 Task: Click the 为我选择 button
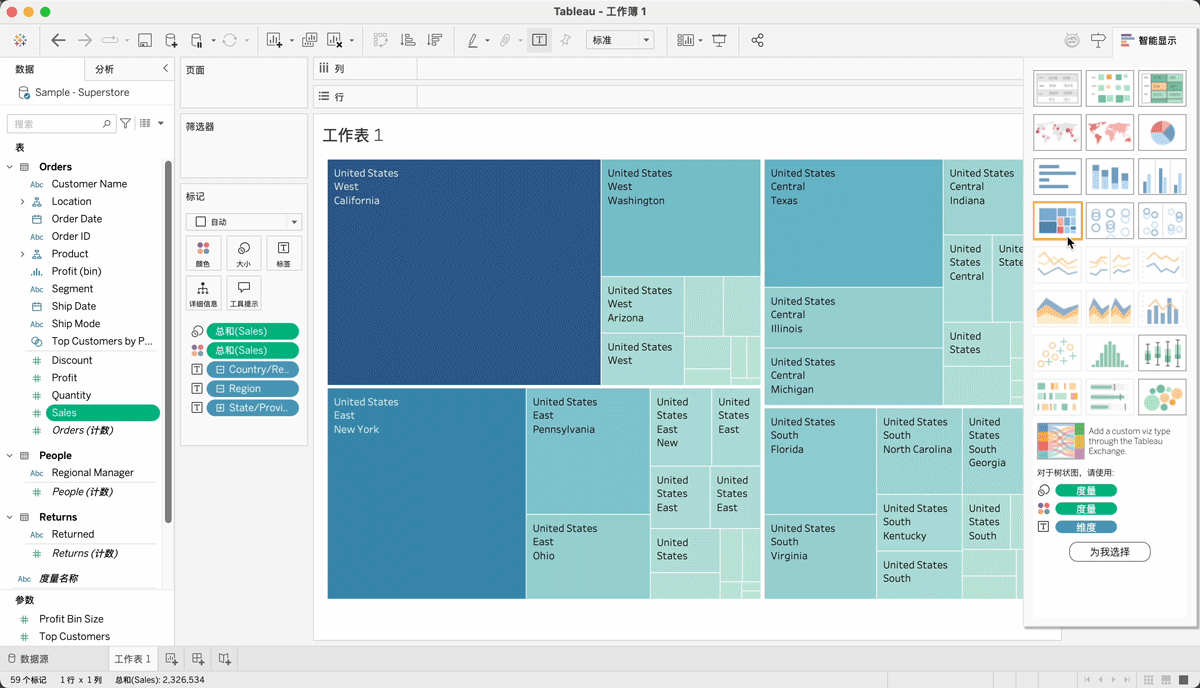coord(1109,552)
